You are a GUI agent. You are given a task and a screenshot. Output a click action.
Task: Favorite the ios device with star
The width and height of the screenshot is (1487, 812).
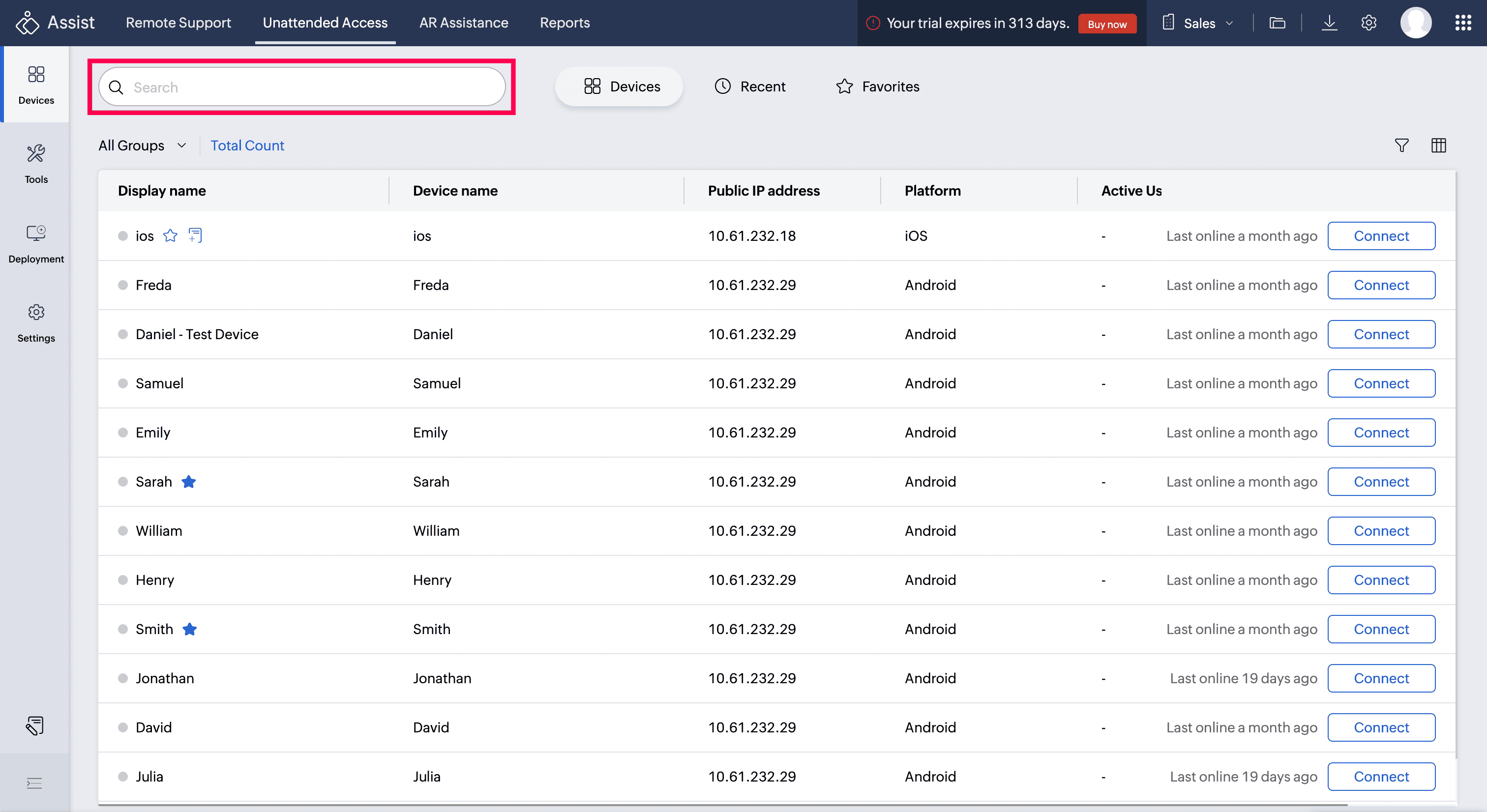(170, 235)
